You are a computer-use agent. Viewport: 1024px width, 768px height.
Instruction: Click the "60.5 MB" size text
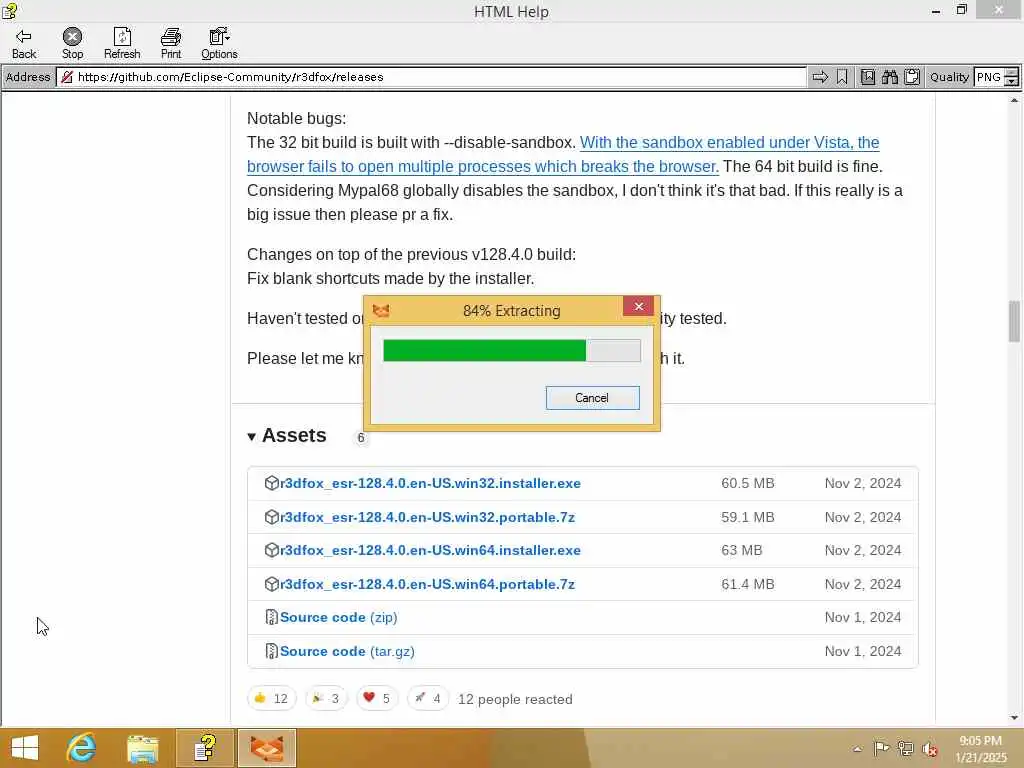(748, 483)
